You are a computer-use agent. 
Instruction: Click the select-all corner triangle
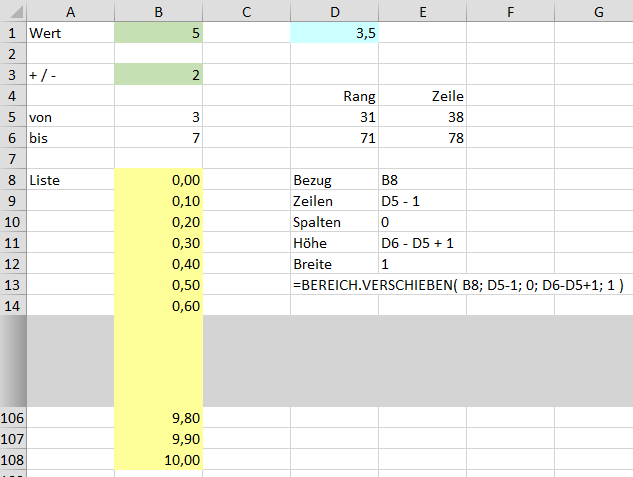tap(16, 12)
